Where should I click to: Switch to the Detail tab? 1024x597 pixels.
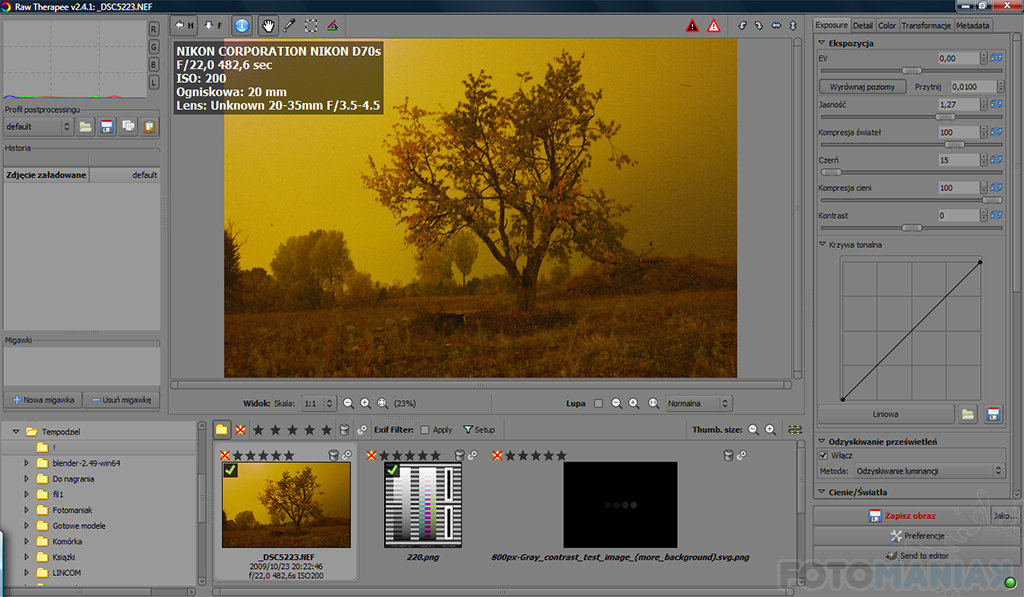pos(862,25)
